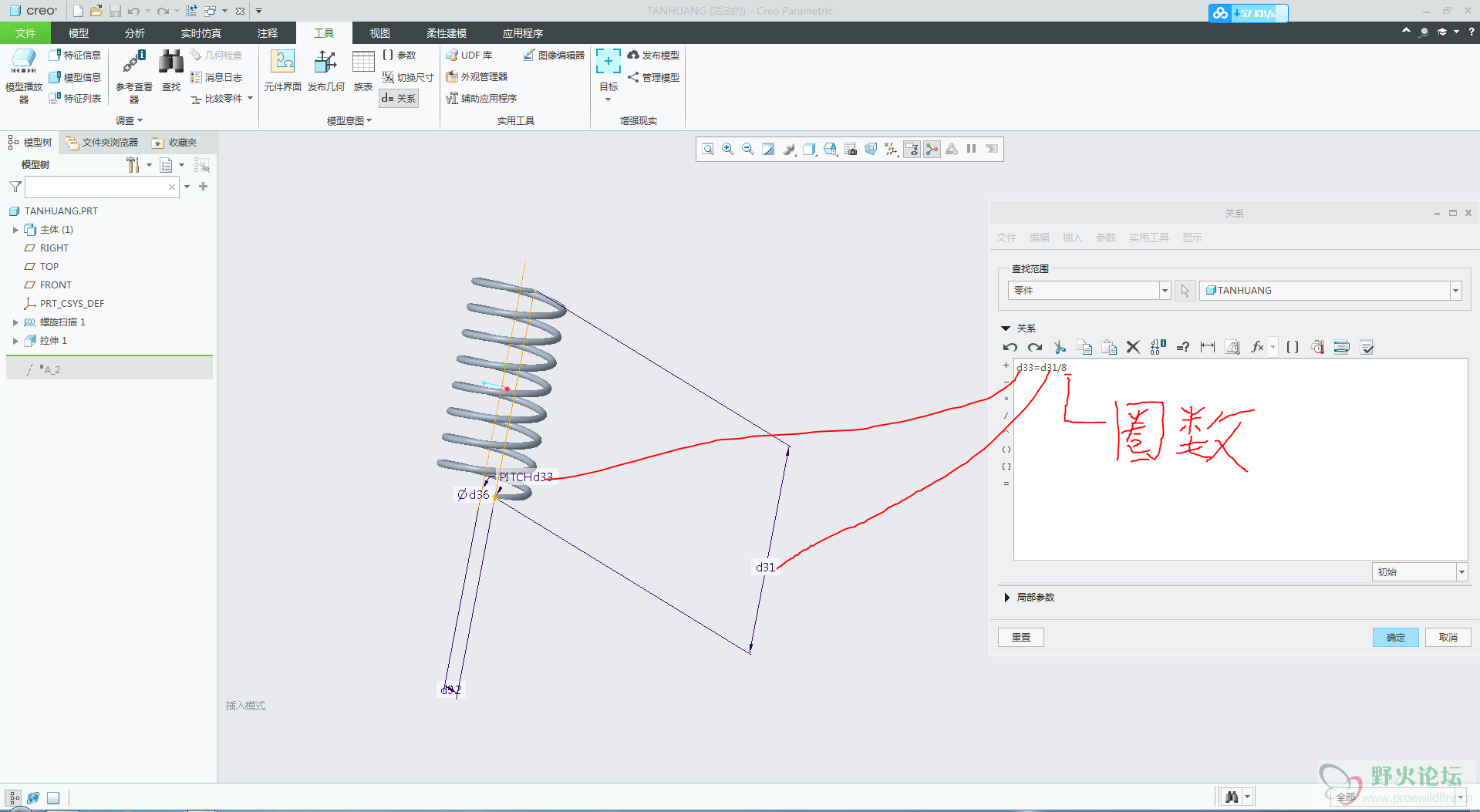The width and height of the screenshot is (1480, 812).
Task: Open 图像编辑器 image editor
Action: (x=554, y=55)
